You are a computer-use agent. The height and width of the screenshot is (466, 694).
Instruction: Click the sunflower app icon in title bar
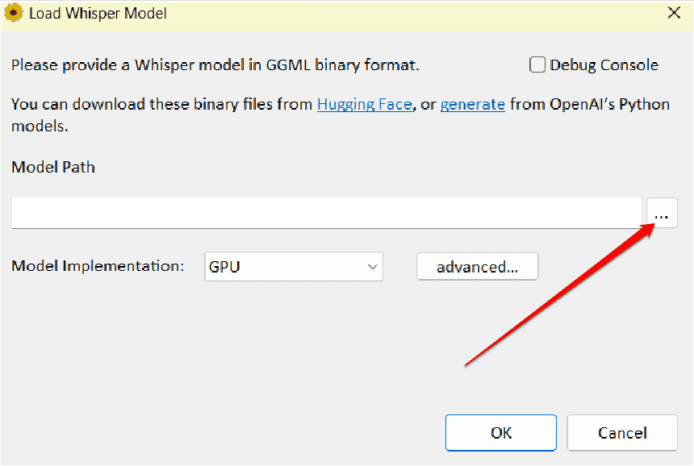pos(14,14)
